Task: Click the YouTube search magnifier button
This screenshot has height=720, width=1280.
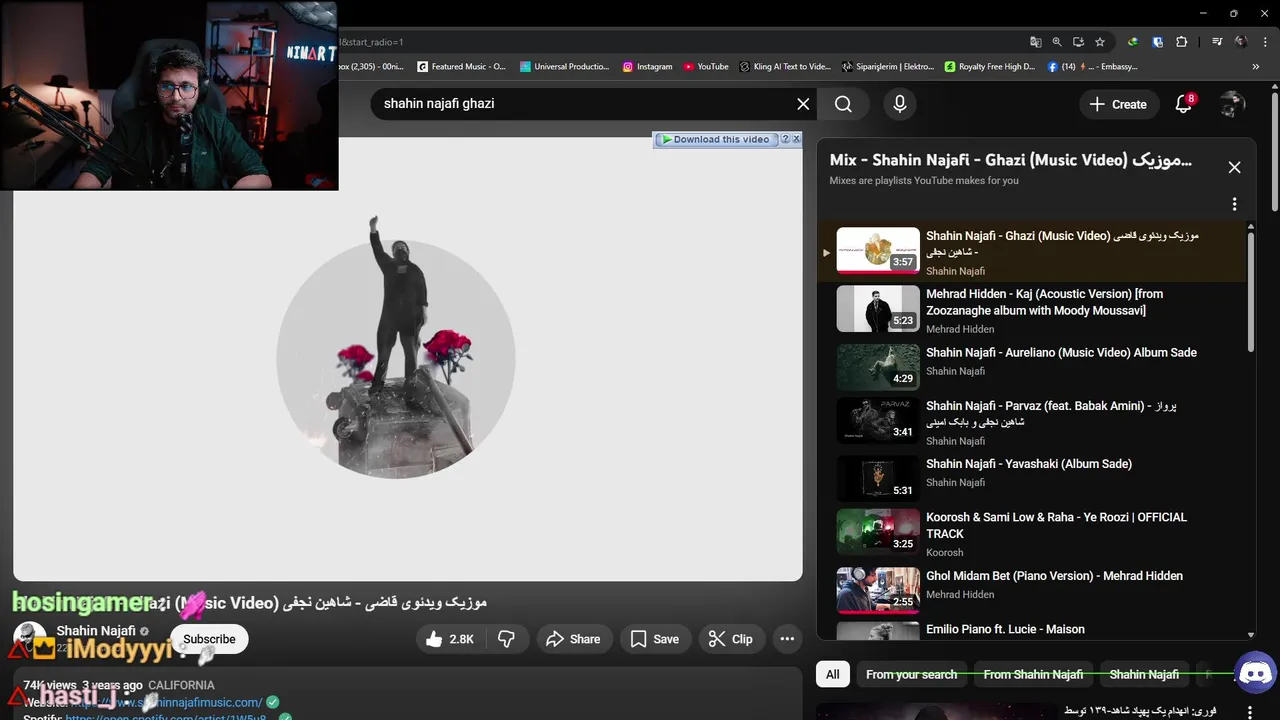Action: [x=843, y=104]
